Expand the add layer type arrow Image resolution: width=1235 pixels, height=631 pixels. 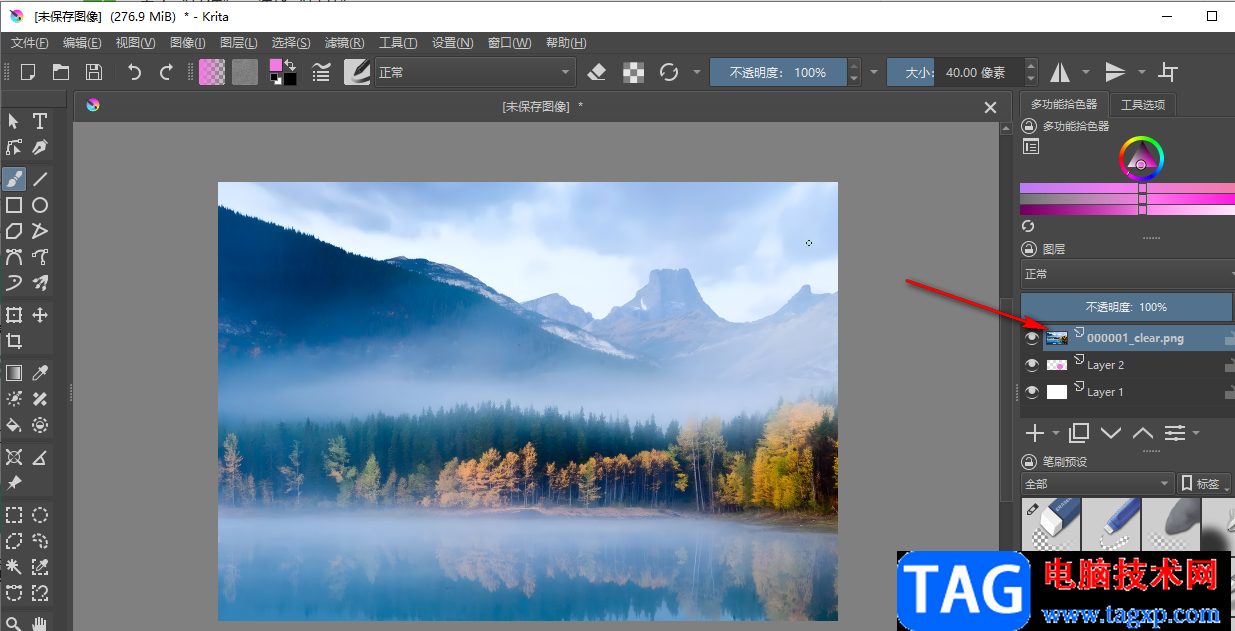click(x=1056, y=434)
